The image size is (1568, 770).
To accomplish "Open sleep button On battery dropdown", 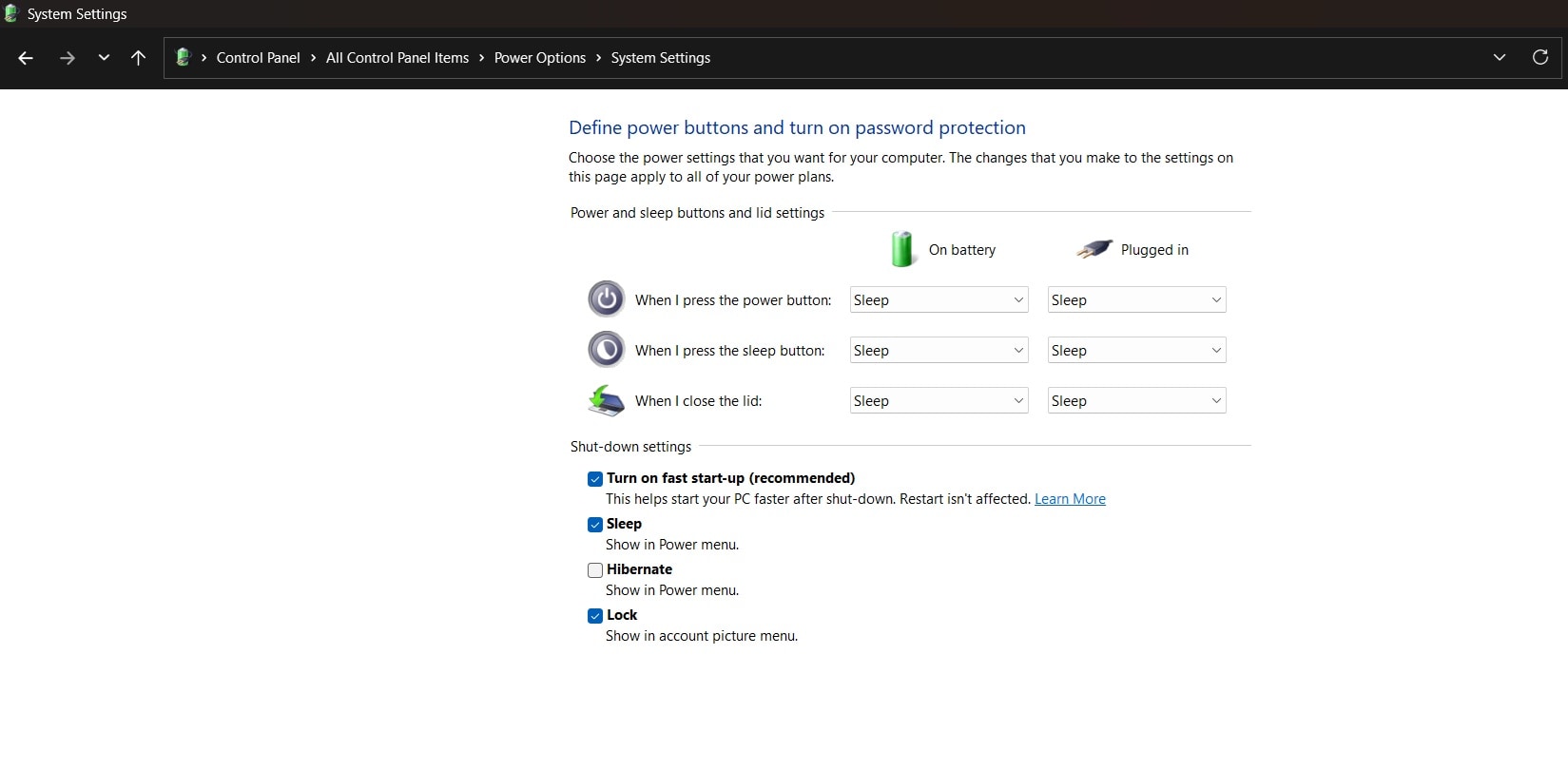I will [x=939, y=350].
